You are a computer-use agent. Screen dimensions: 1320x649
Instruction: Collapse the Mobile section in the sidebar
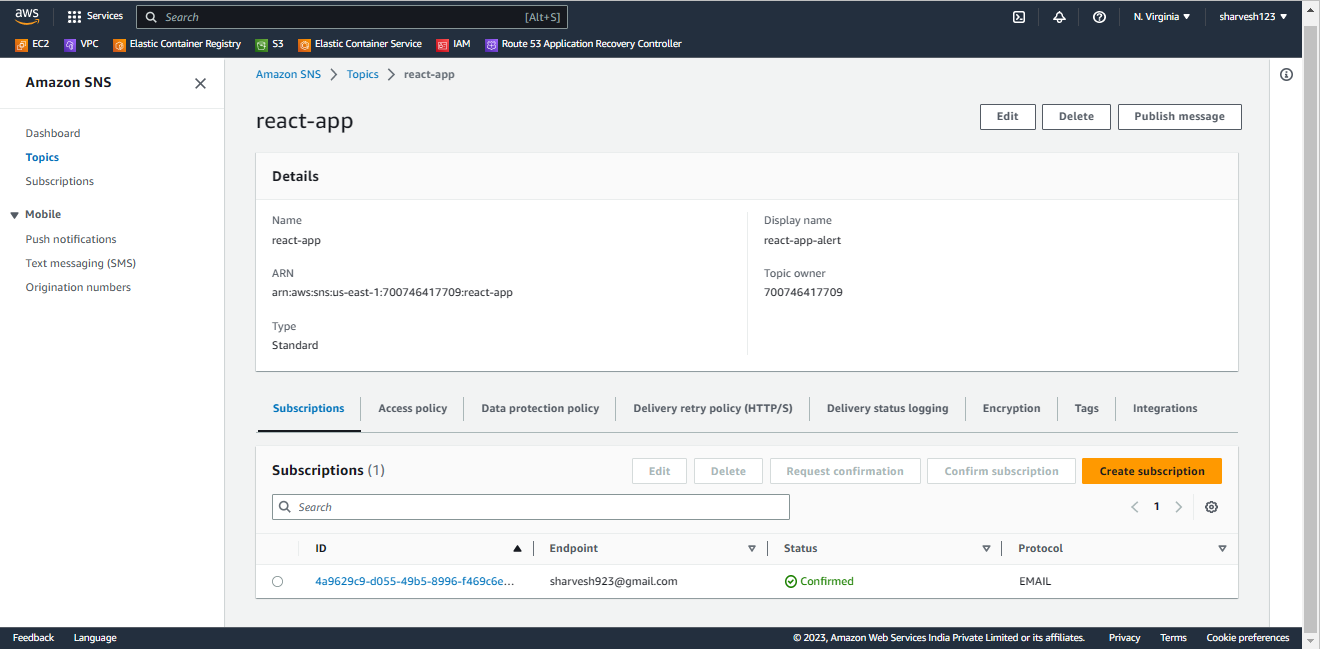click(x=11, y=214)
